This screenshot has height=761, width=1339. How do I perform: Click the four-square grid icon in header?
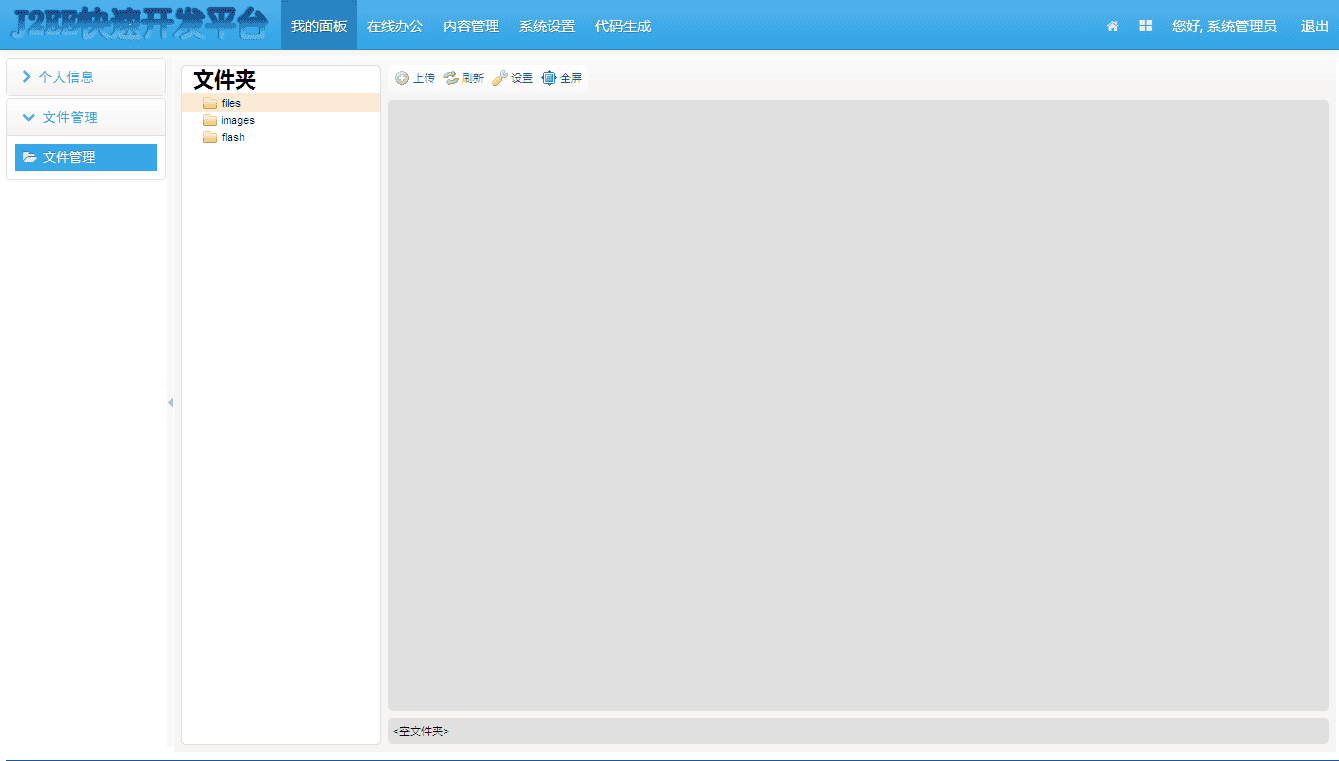(x=1145, y=26)
